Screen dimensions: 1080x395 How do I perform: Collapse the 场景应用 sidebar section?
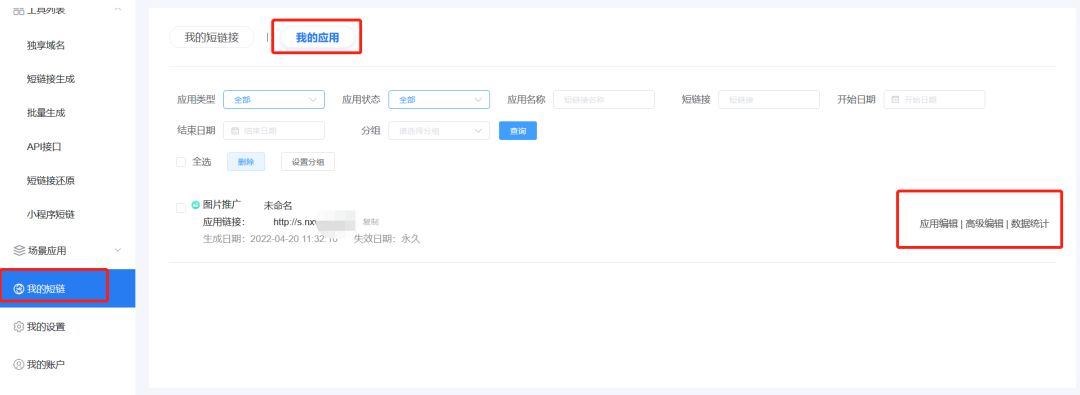(118, 250)
